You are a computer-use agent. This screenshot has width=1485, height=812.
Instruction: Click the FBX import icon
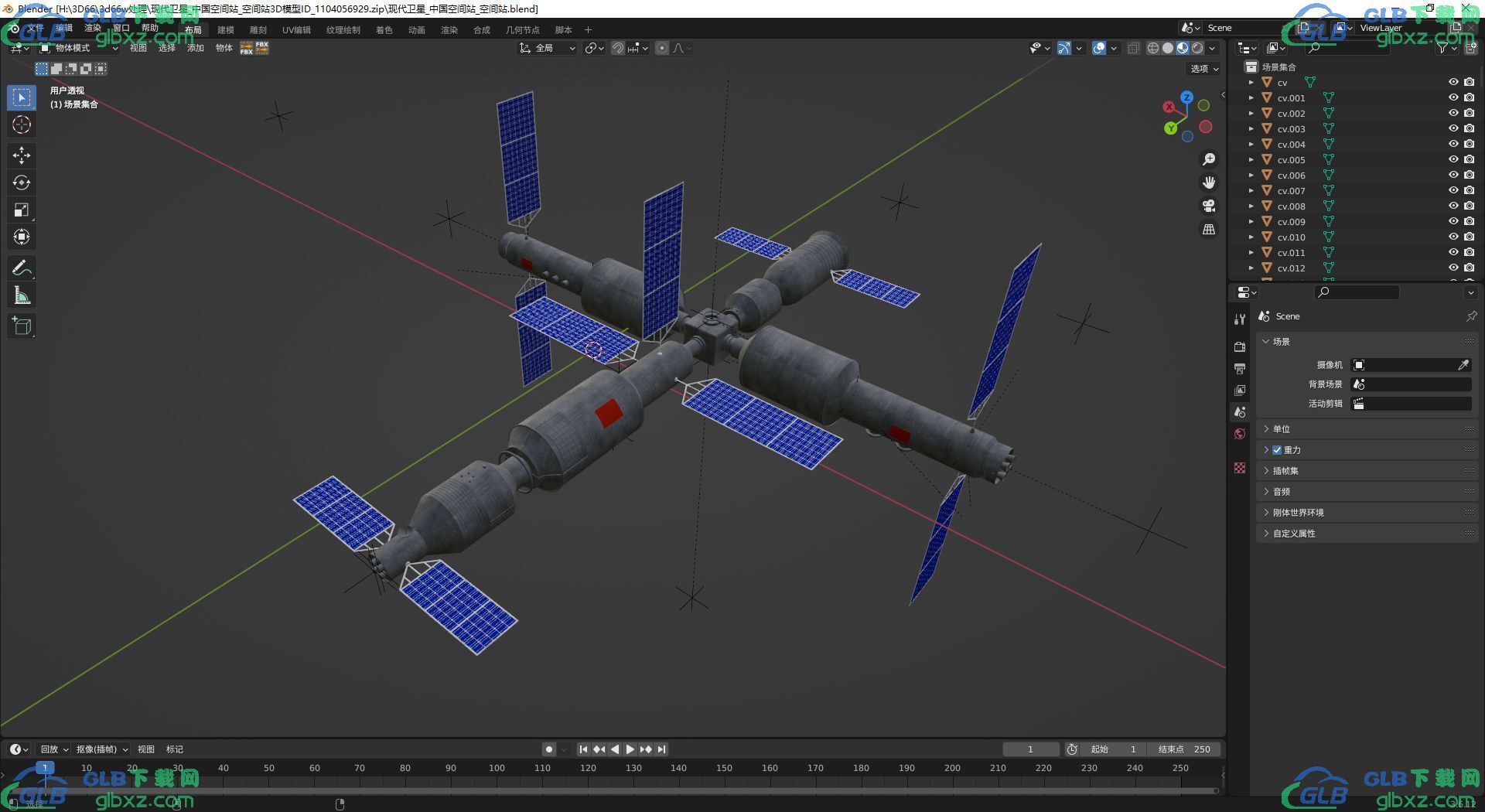coord(247,48)
